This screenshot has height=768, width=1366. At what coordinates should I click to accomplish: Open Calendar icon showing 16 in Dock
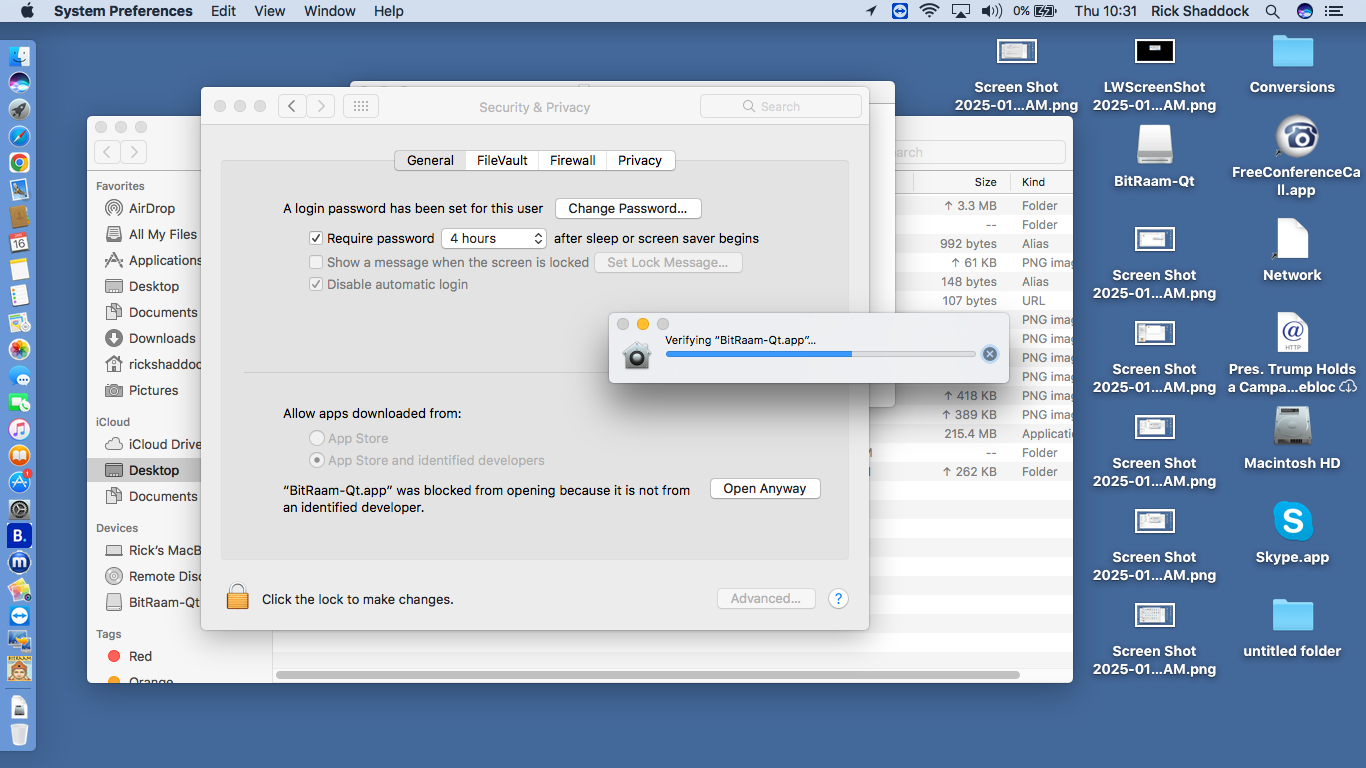(x=19, y=242)
